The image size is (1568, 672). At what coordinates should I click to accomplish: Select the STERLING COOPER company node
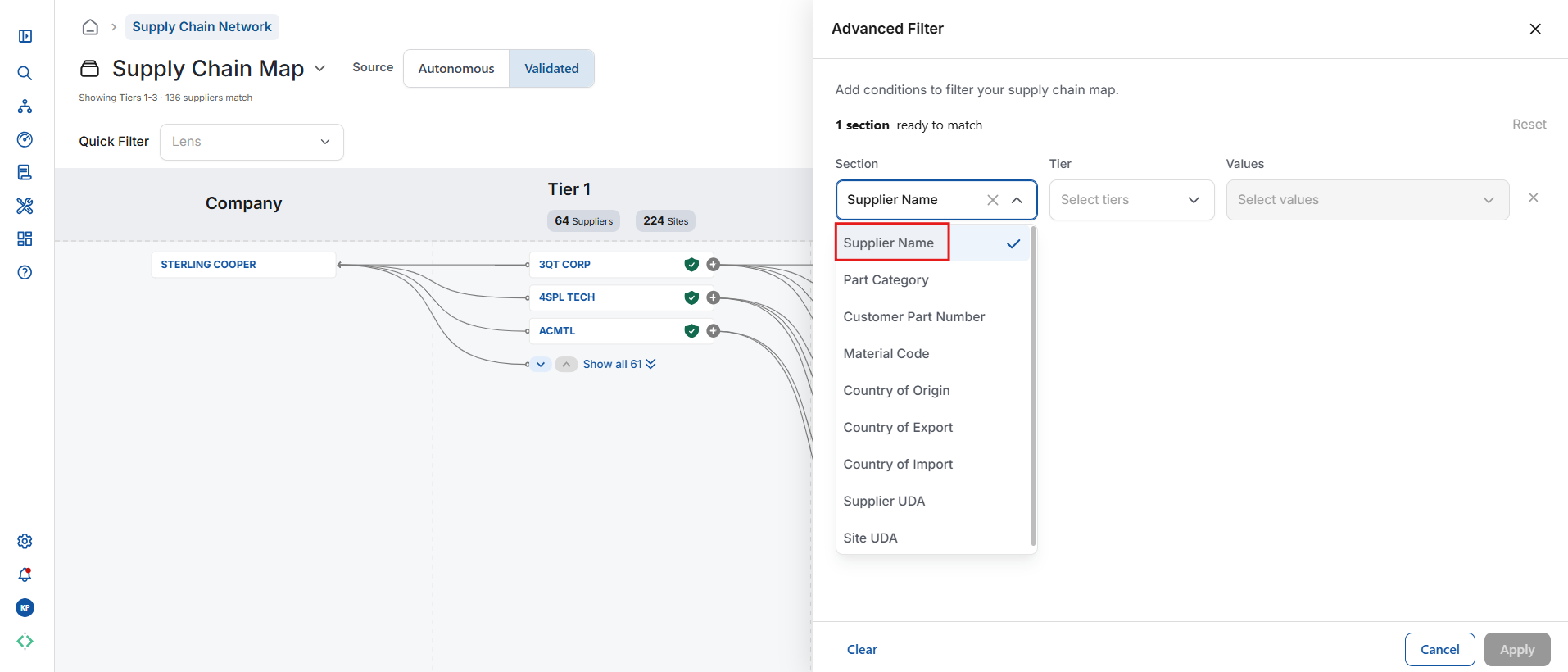click(x=243, y=265)
